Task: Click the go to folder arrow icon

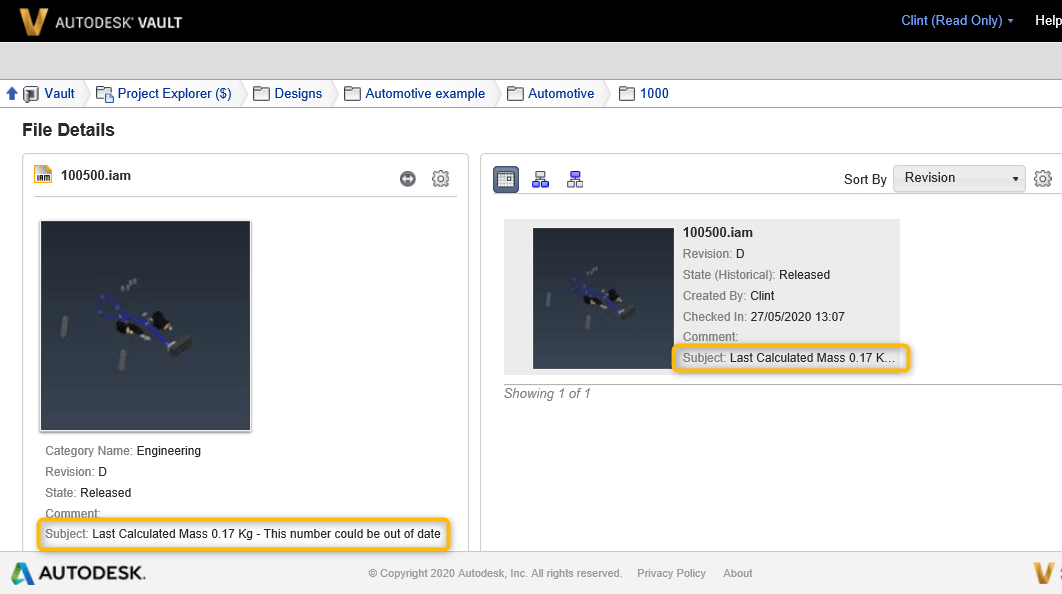Action: point(407,178)
